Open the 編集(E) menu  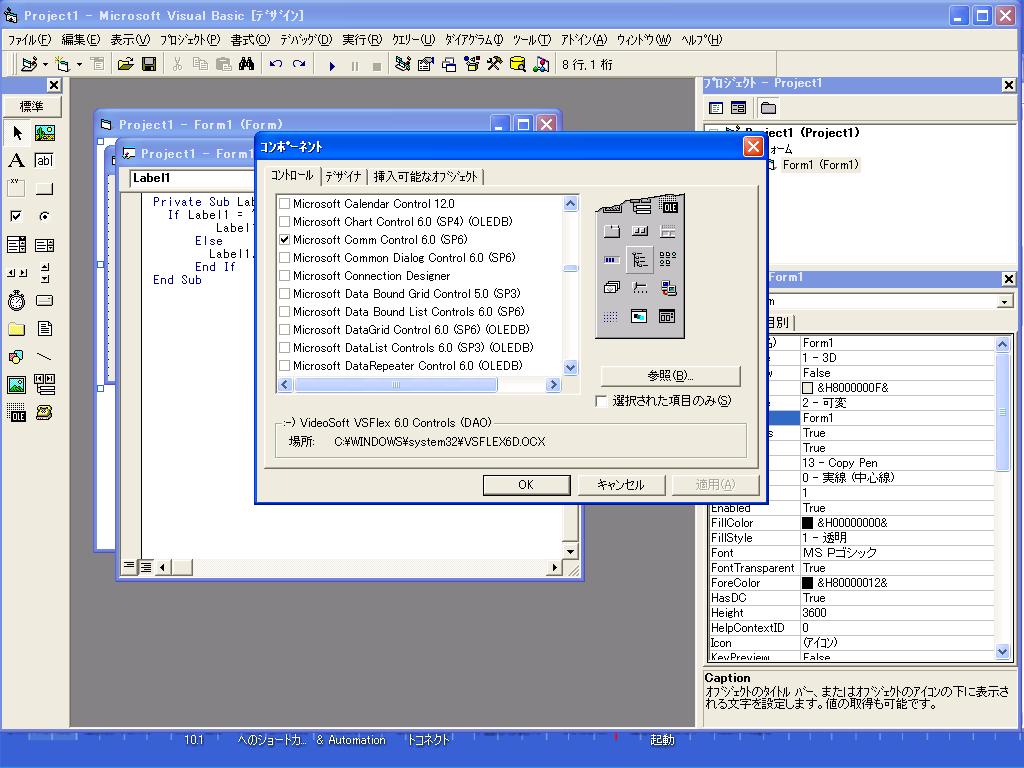(81, 40)
